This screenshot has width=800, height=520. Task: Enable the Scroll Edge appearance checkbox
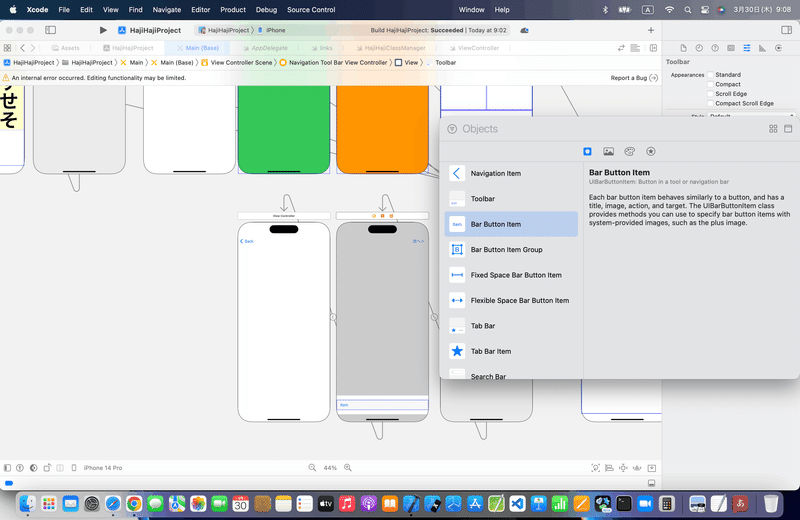coord(710,94)
